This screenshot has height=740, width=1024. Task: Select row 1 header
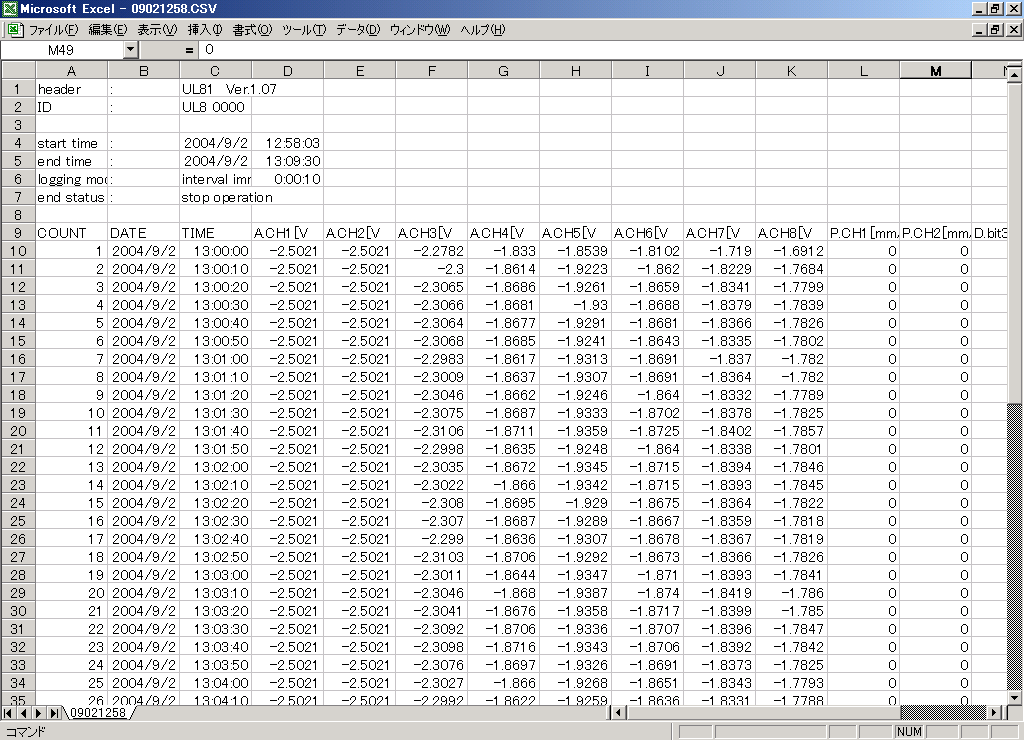pos(18,89)
